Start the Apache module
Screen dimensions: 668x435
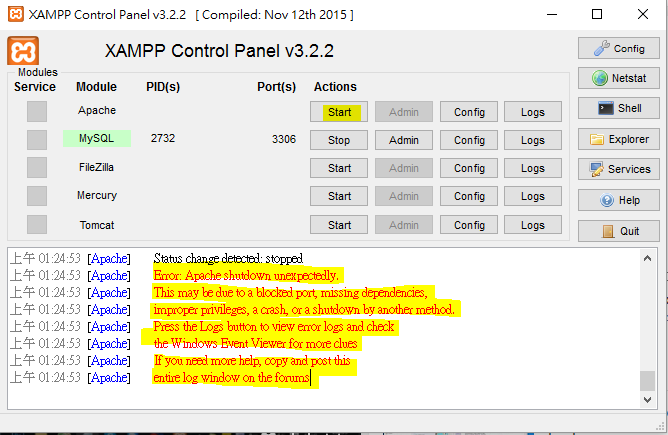339,112
